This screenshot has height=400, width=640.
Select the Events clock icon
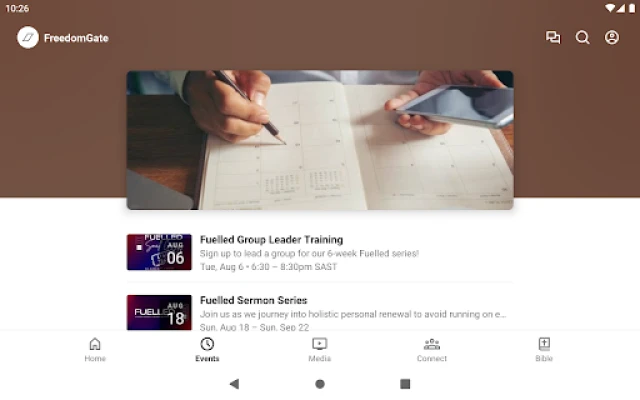point(207,344)
